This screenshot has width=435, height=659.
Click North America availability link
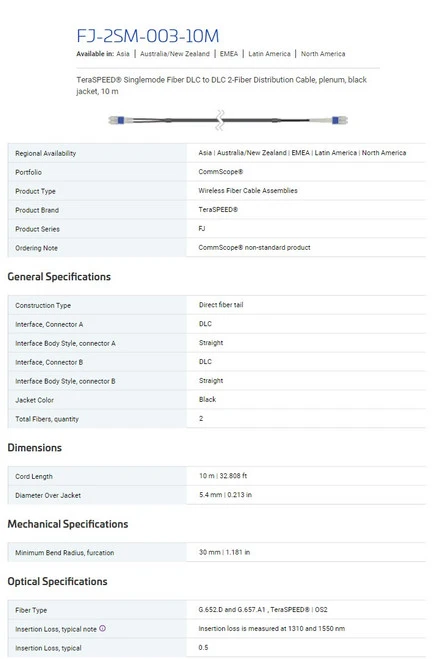323,54
